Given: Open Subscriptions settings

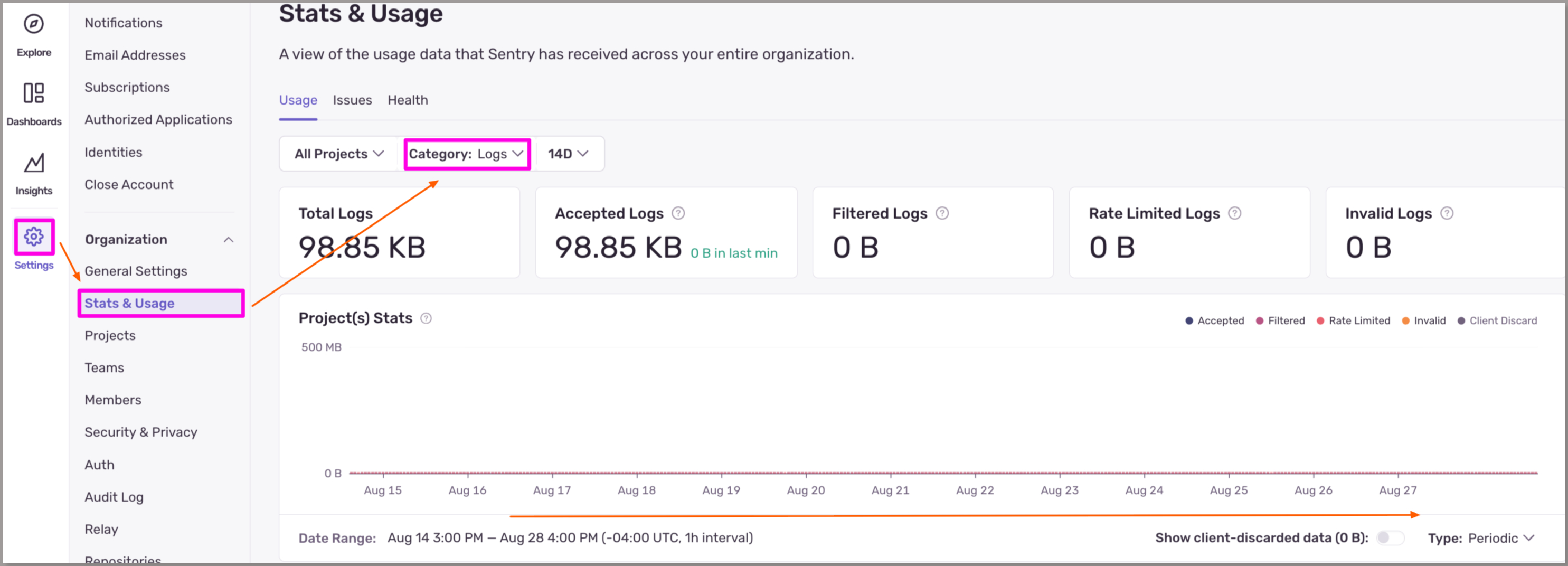Looking at the screenshot, I should click(127, 88).
